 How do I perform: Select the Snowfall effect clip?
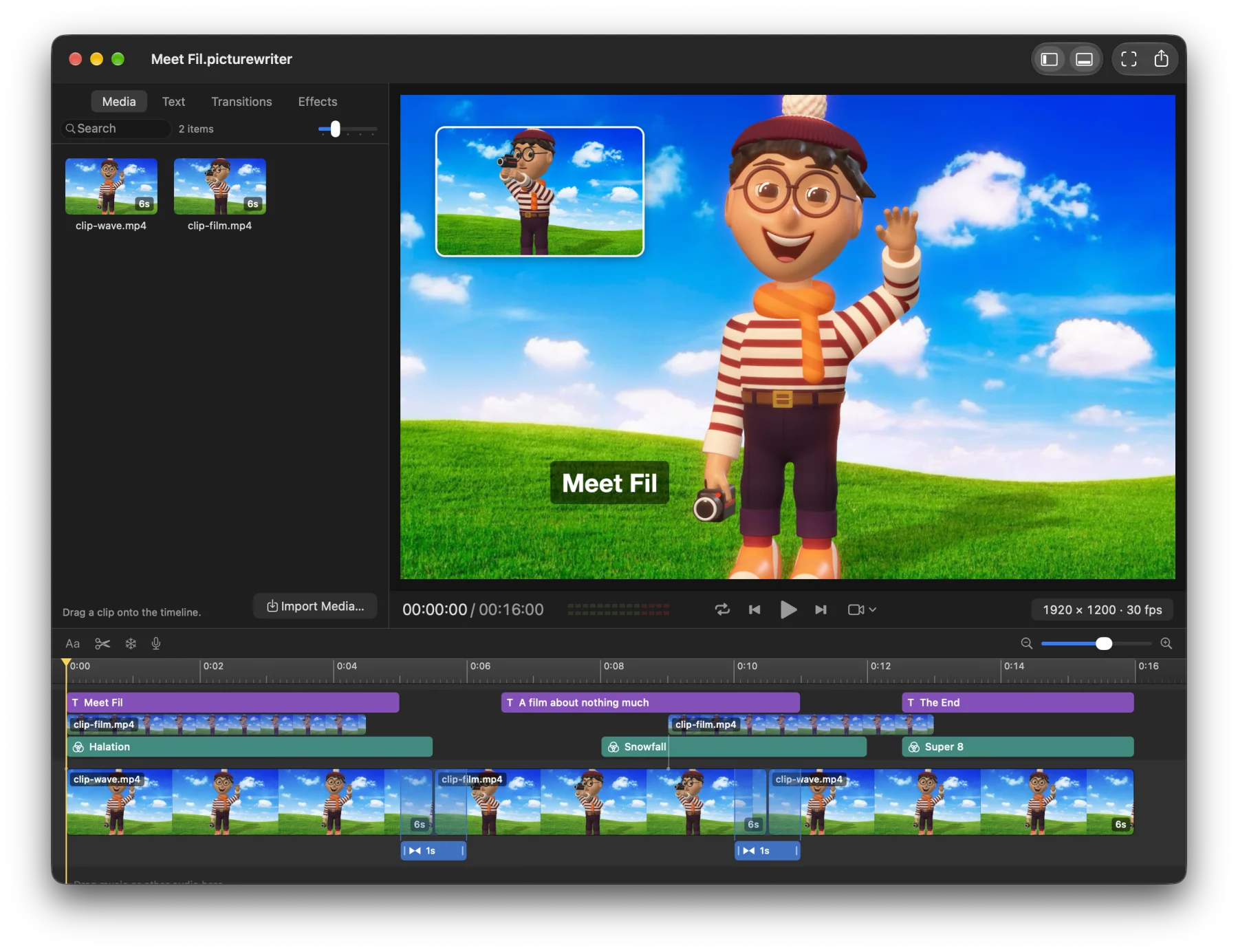[734, 747]
